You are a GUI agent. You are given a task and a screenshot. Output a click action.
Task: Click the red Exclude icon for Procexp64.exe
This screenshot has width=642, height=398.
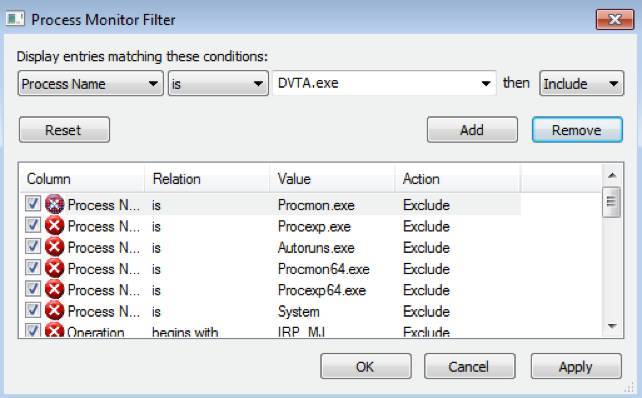(x=54, y=289)
